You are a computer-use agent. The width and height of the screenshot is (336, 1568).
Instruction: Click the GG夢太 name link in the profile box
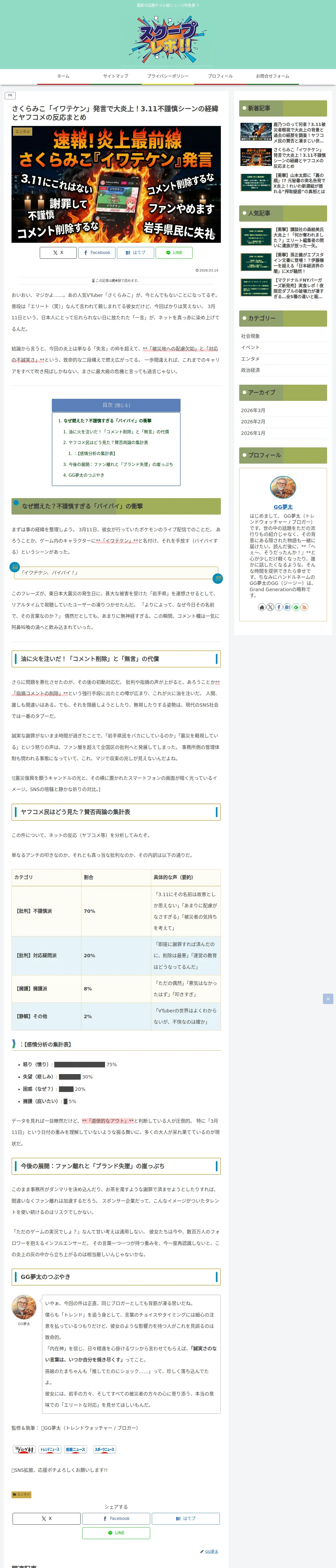[283, 507]
